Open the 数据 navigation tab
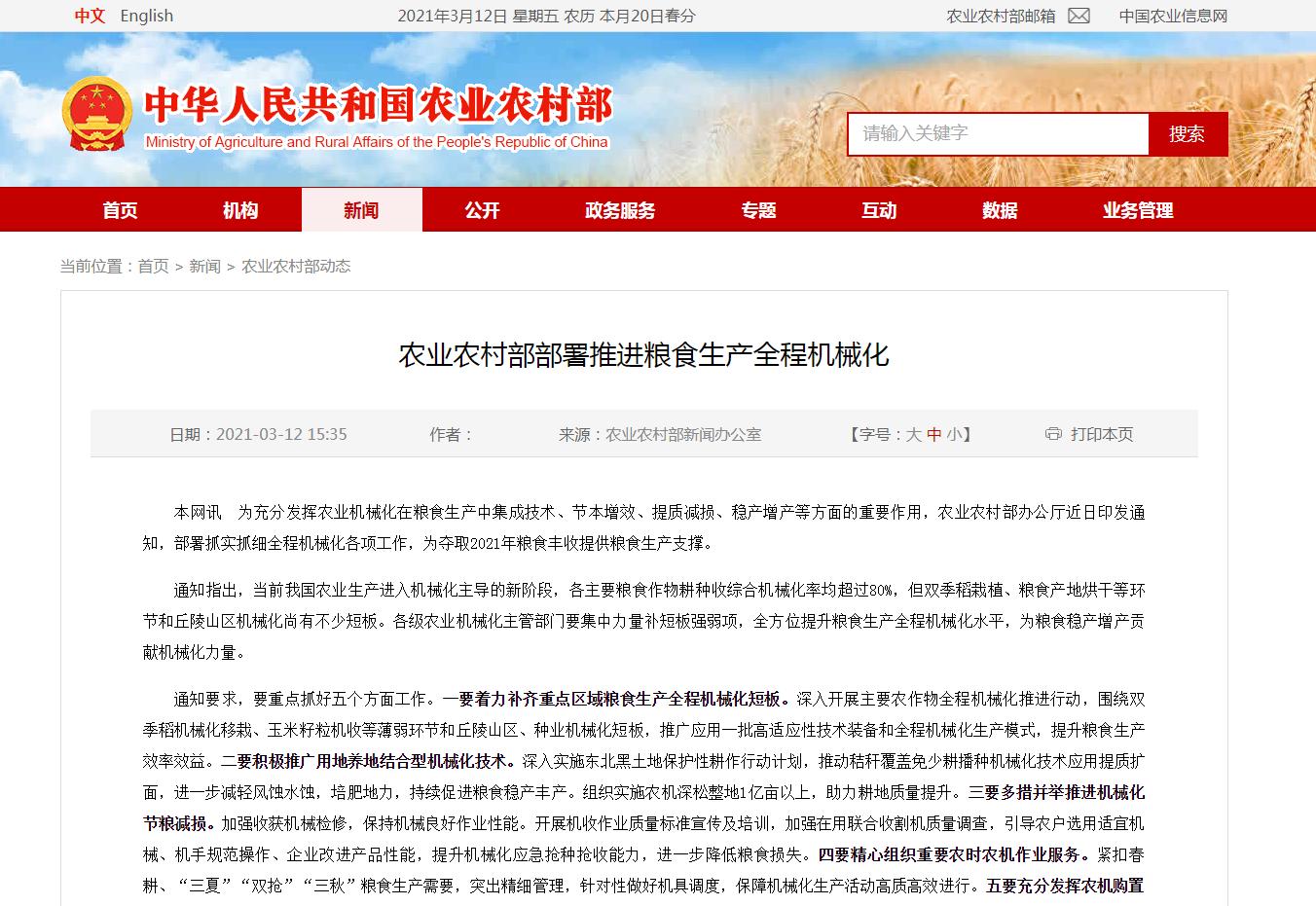The width and height of the screenshot is (1316, 906). pyautogui.click(x=1000, y=210)
